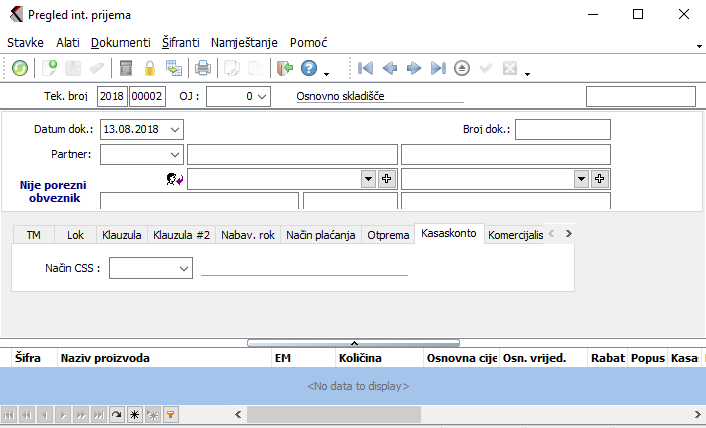Select the Klauzula #2 tab

(x=181, y=235)
